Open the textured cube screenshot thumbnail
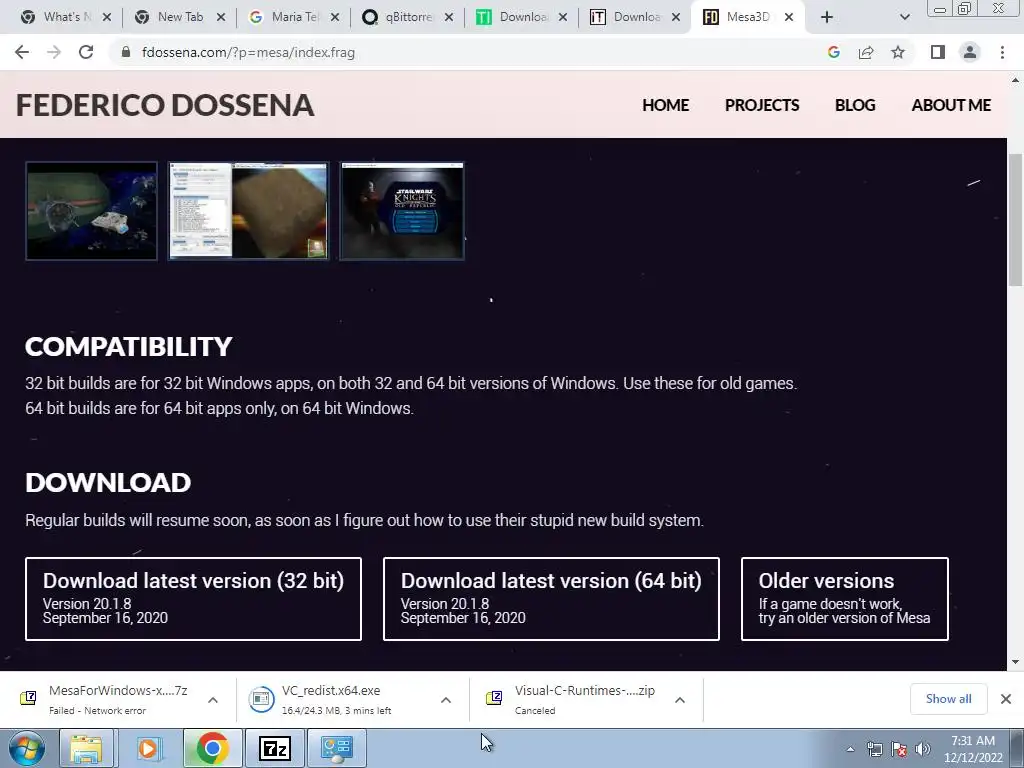 [x=248, y=211]
